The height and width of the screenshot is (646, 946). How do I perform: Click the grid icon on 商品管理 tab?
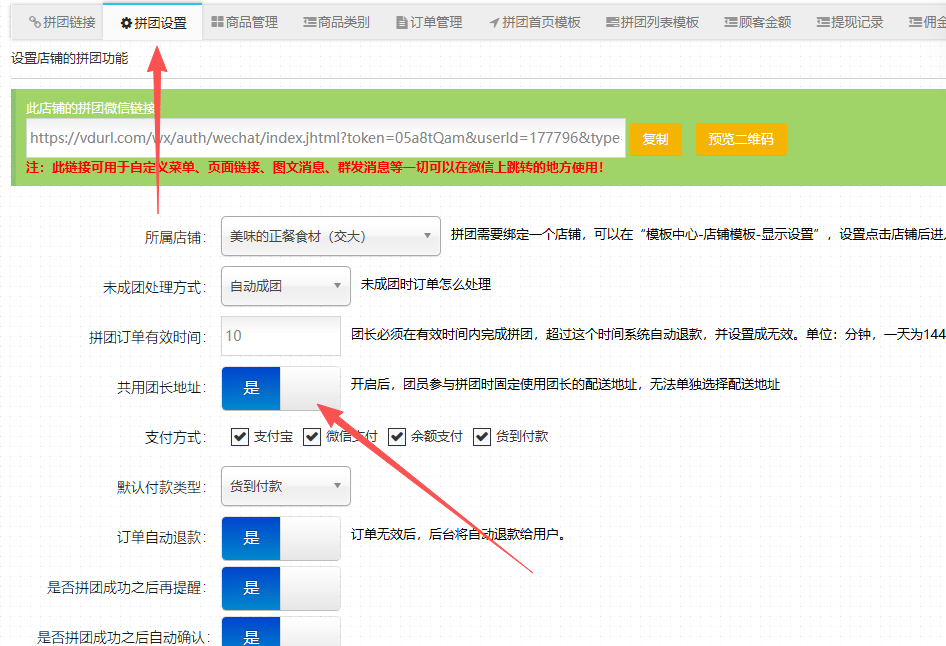click(218, 22)
